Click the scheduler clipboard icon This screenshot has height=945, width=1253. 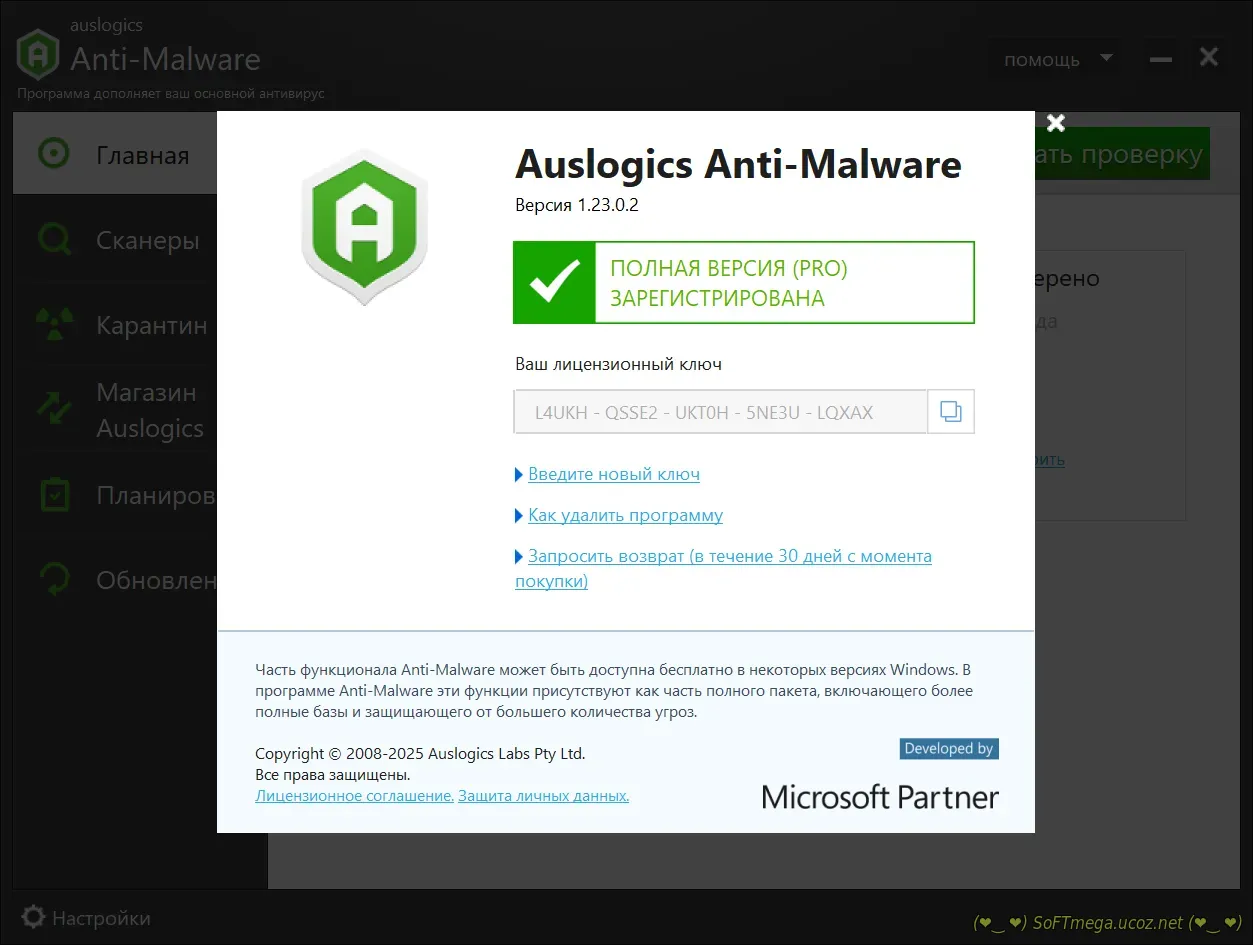tap(54, 495)
